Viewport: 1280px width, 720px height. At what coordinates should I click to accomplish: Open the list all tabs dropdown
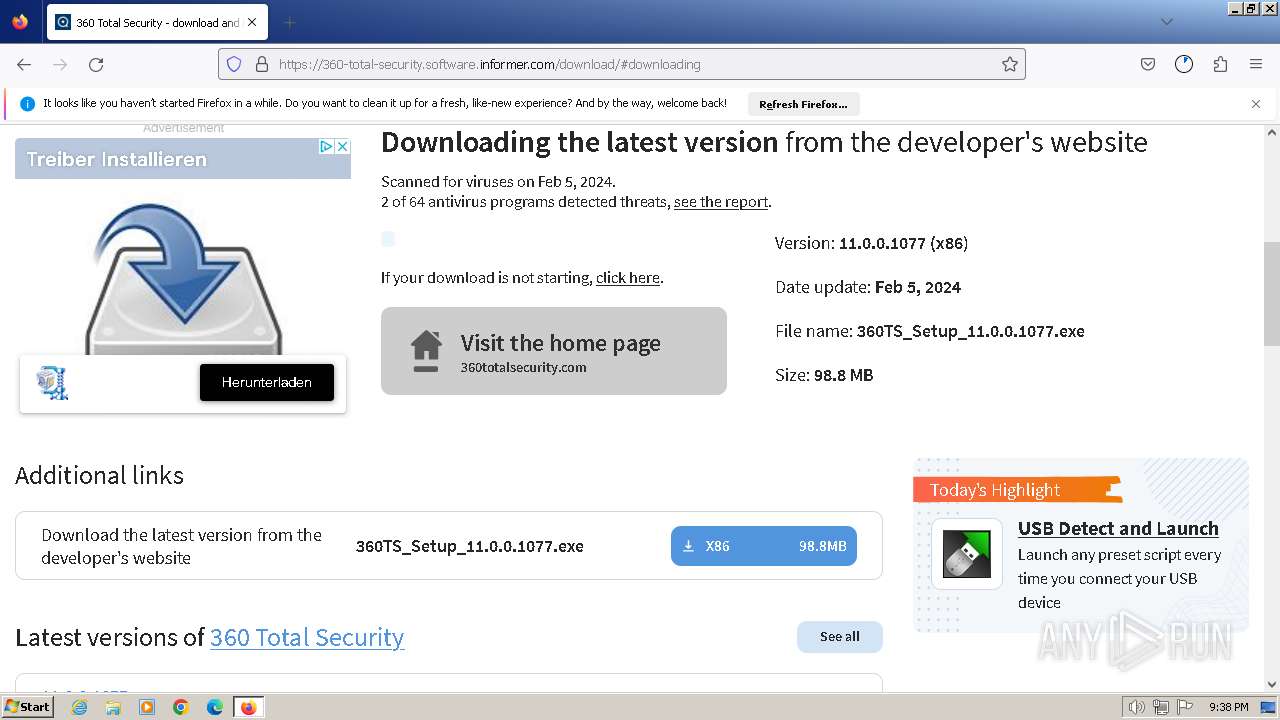point(1166,22)
